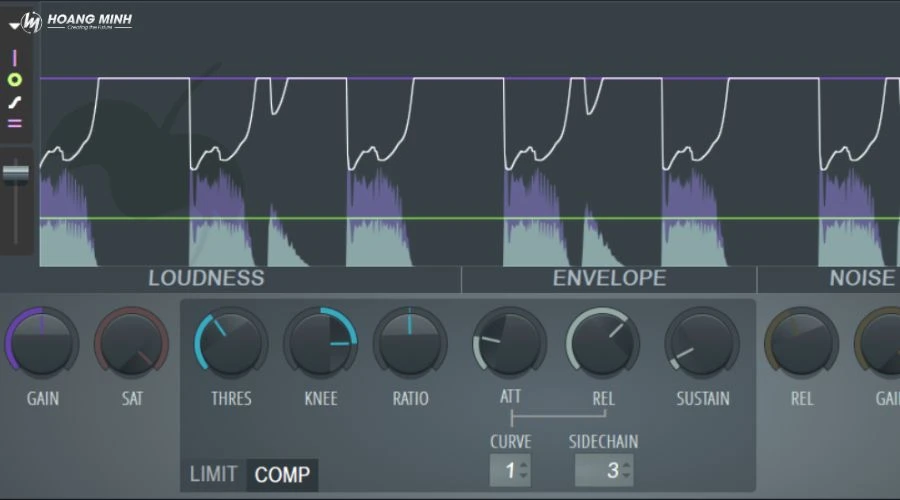This screenshot has height=500, width=900.
Task: Click the SIDECHAIN value box showing 3
Action: (604, 471)
